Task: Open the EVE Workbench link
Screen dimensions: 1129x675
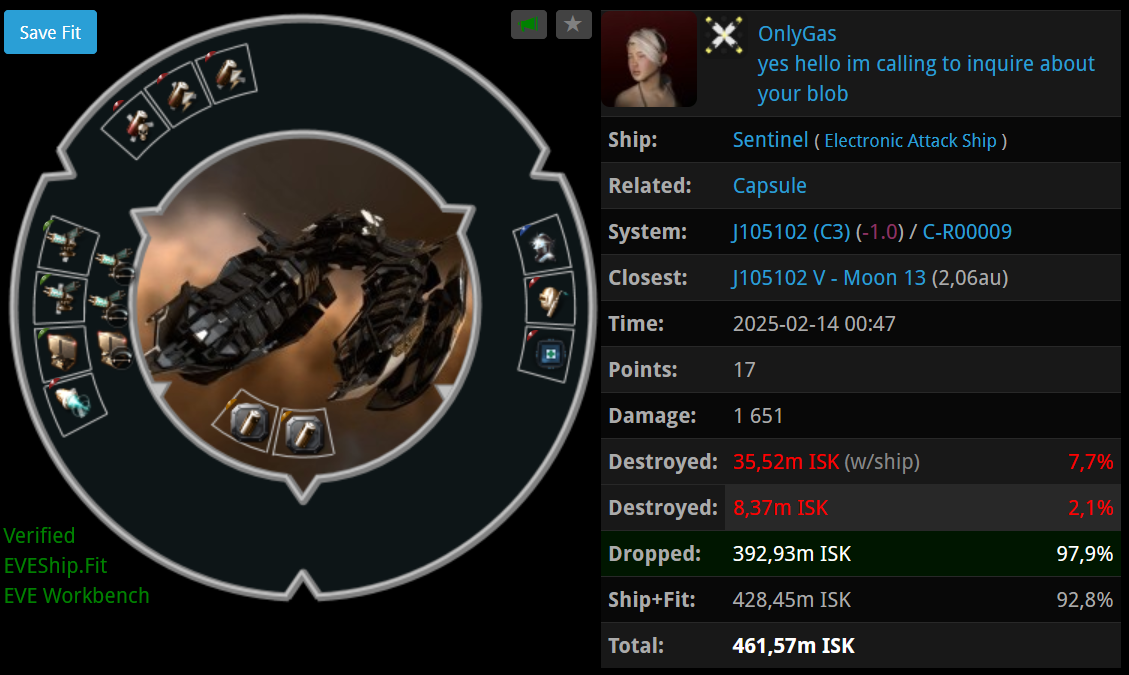Action: point(76,596)
